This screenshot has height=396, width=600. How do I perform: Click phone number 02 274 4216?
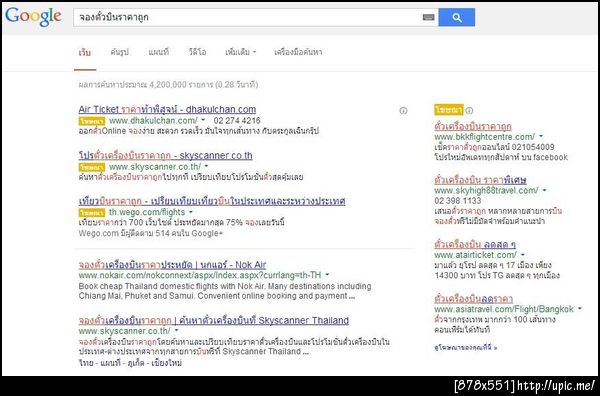click(237, 121)
